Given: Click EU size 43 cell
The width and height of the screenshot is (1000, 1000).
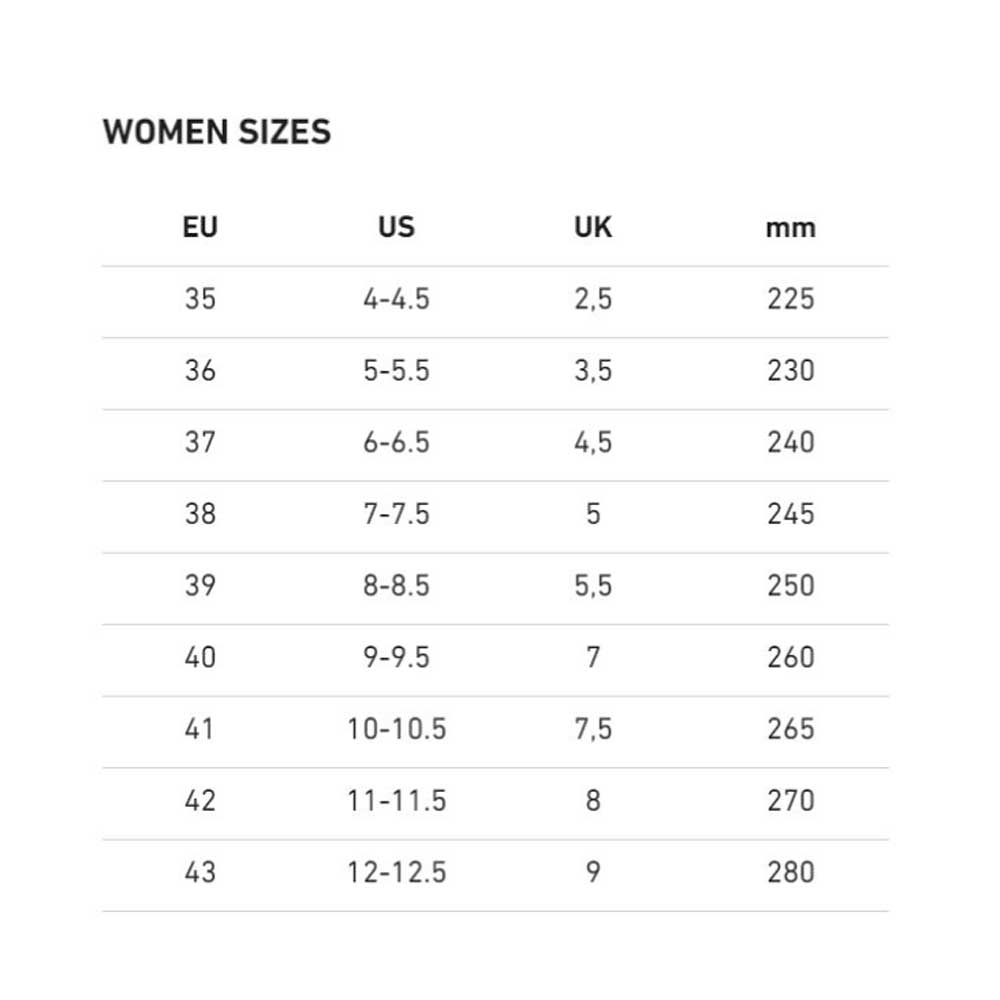Looking at the screenshot, I should 200,872.
